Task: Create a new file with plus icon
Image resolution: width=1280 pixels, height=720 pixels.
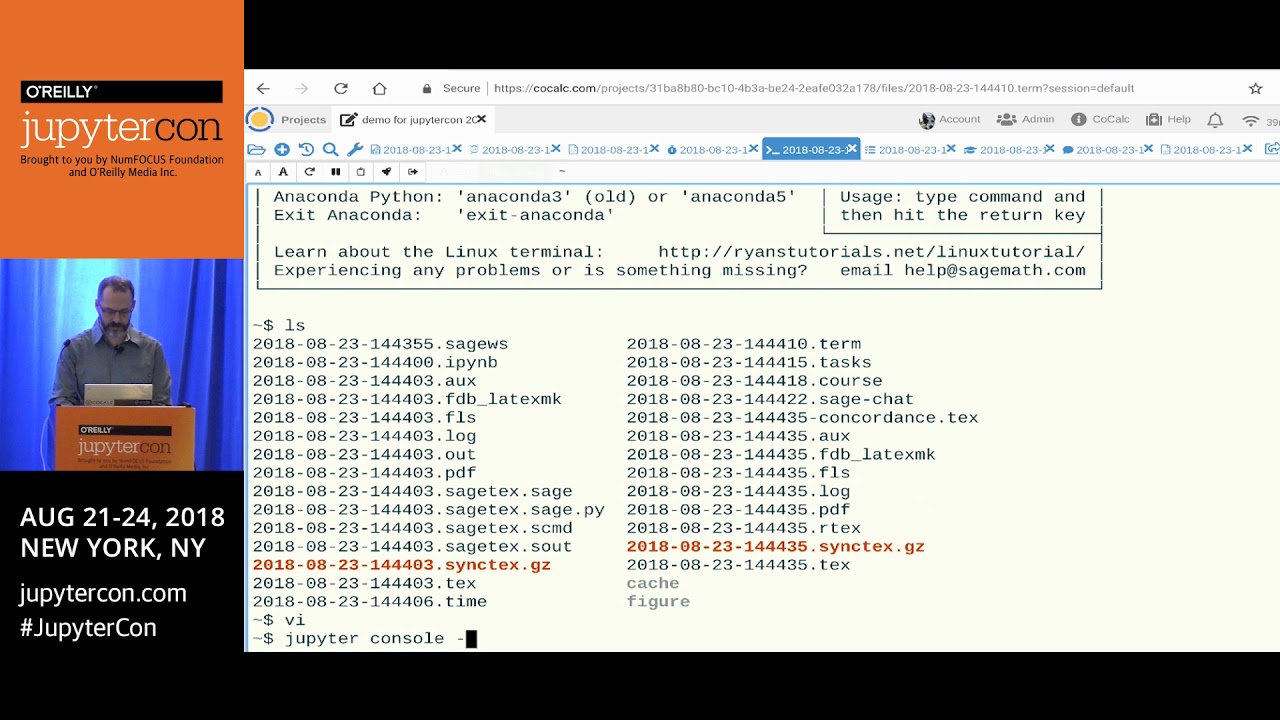Action: (282, 150)
